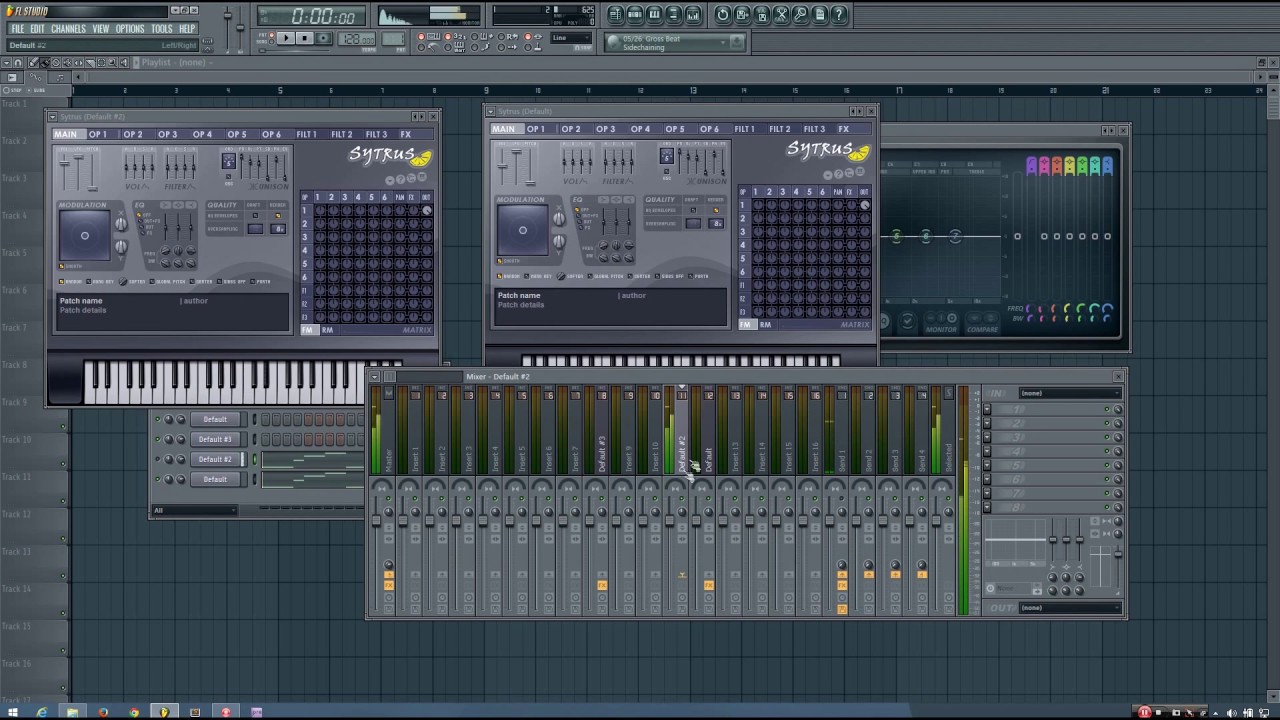Select the playlist slice tool
The width and height of the screenshot is (1280, 720).
[90, 63]
